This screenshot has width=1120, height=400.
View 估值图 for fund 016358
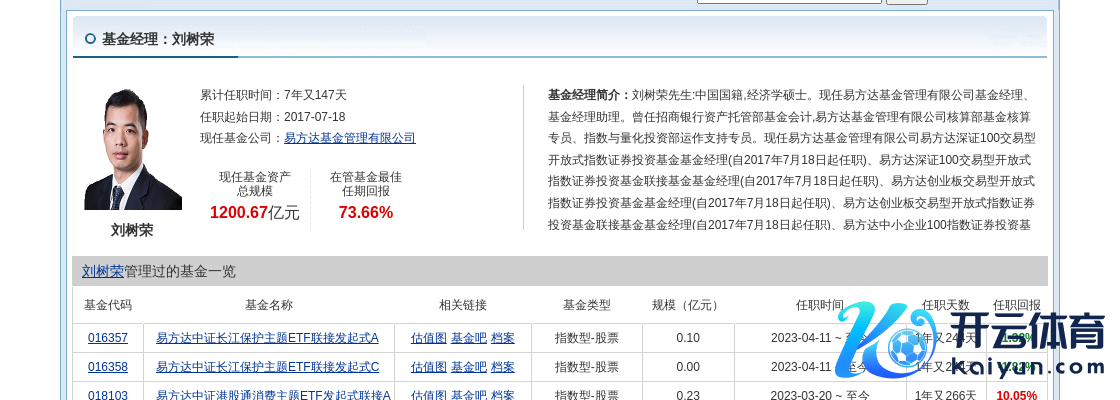(429, 367)
